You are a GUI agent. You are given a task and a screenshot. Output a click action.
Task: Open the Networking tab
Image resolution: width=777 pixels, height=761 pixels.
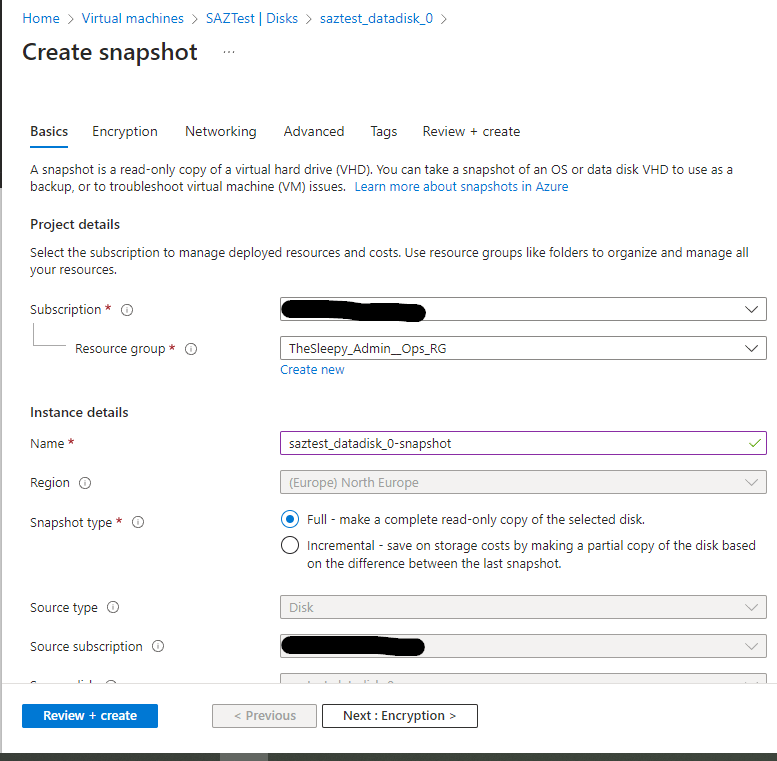coord(220,131)
